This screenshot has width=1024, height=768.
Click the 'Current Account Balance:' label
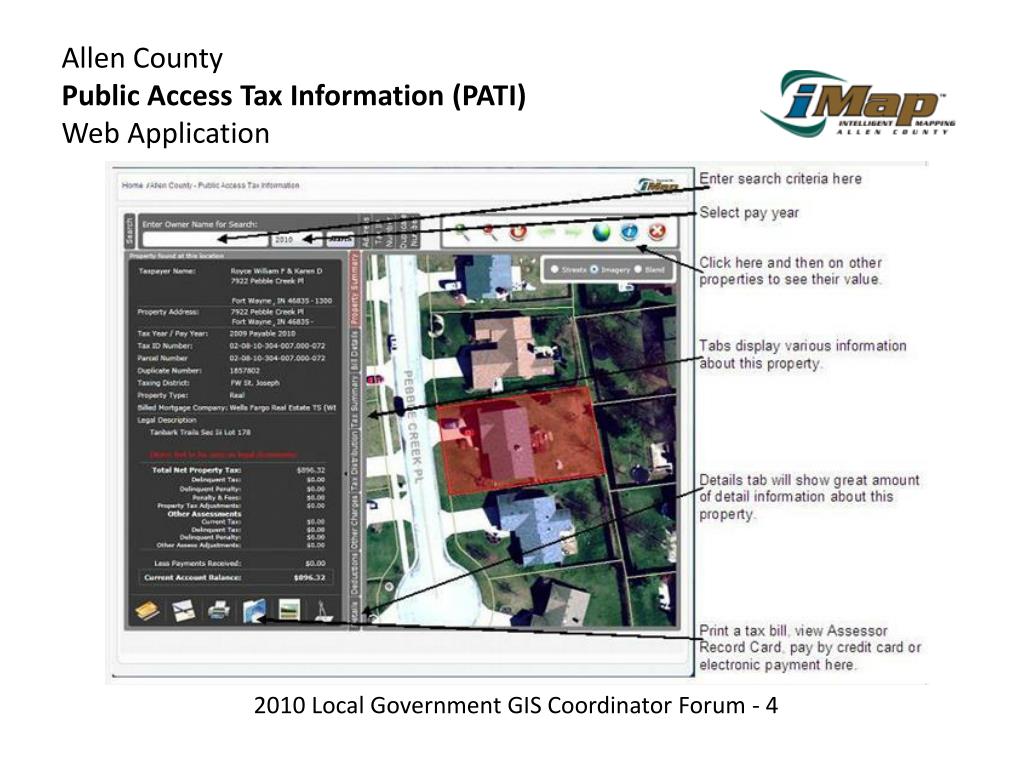[x=193, y=577]
